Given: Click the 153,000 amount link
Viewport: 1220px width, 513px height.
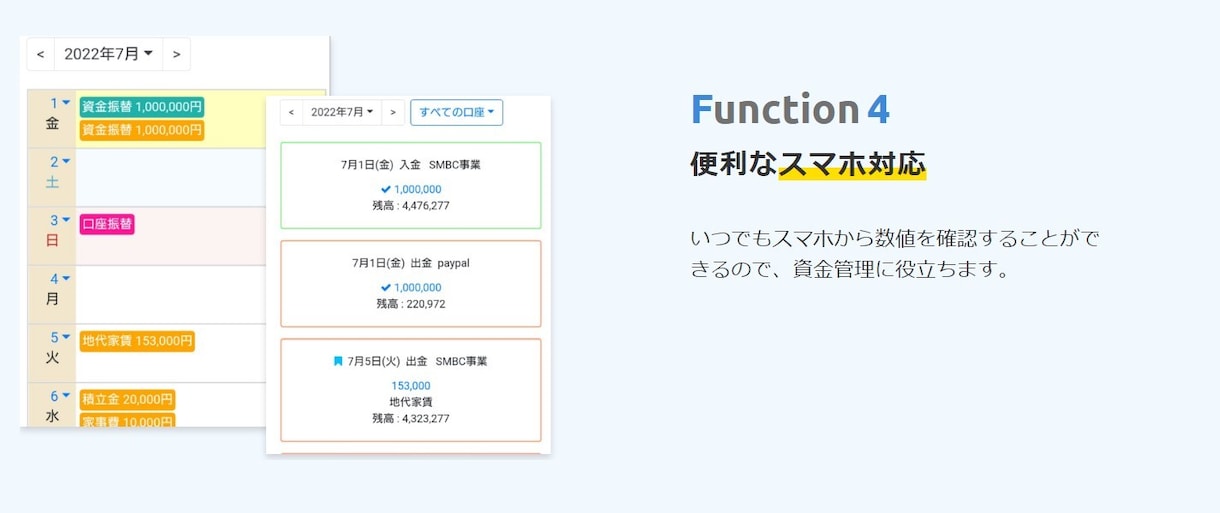Looking at the screenshot, I should (411, 386).
